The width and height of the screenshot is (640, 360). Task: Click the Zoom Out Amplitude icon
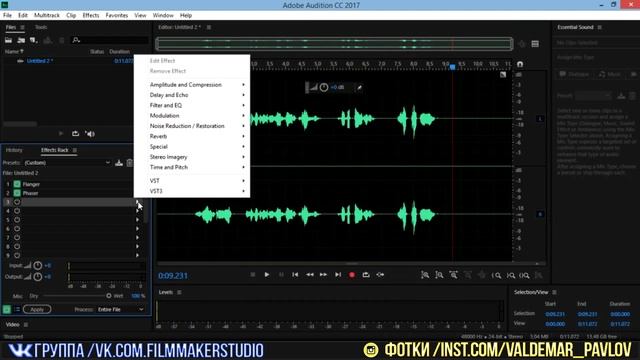click(439, 275)
